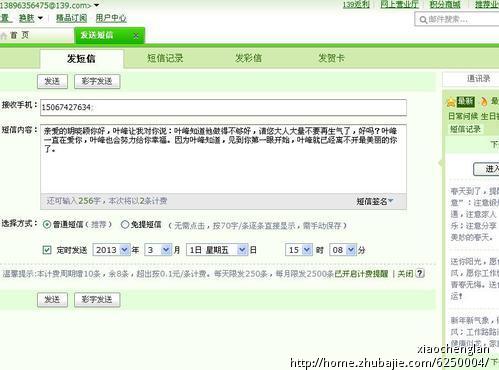Select the 最新 tag in sidebar
Image resolution: width=499 pixels, height=370 pixels.
(x=466, y=101)
